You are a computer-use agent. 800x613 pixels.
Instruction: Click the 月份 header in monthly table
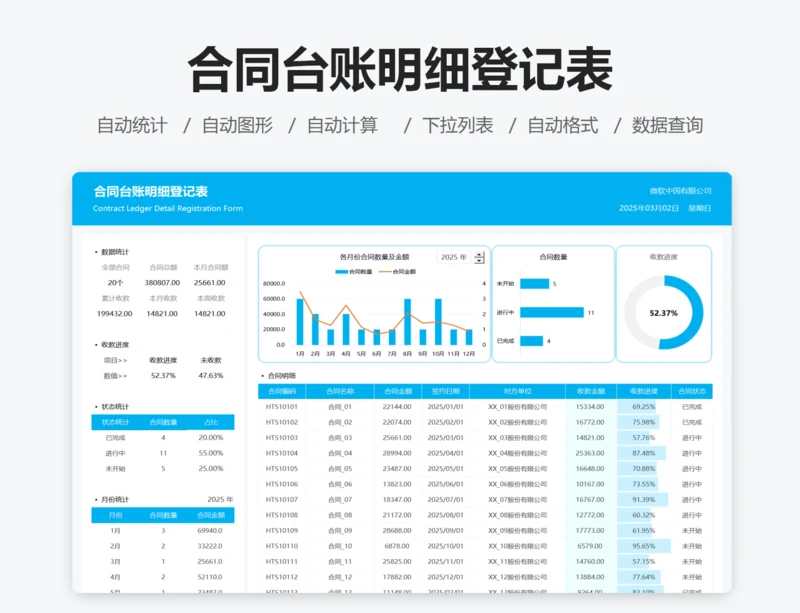(115, 515)
